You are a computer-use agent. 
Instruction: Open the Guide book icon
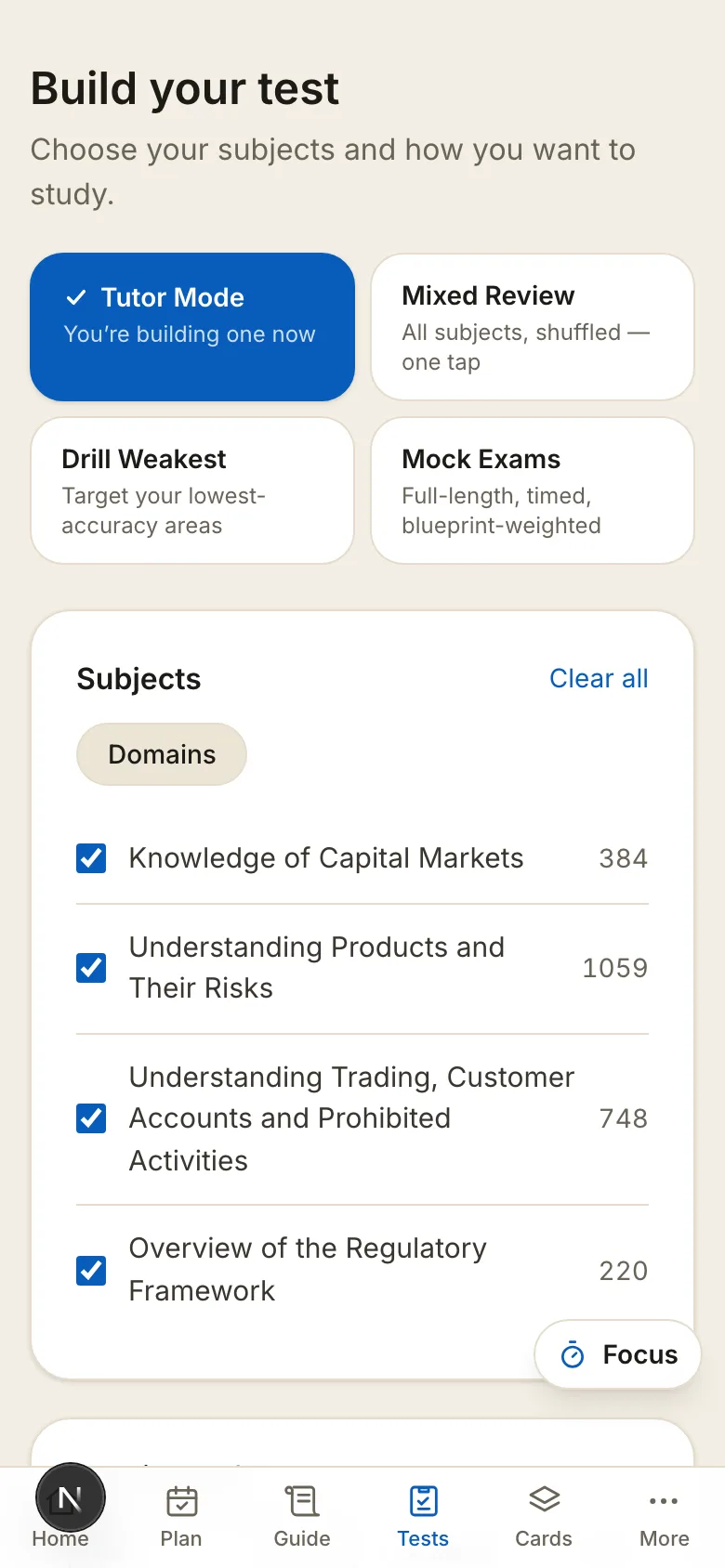(302, 1500)
